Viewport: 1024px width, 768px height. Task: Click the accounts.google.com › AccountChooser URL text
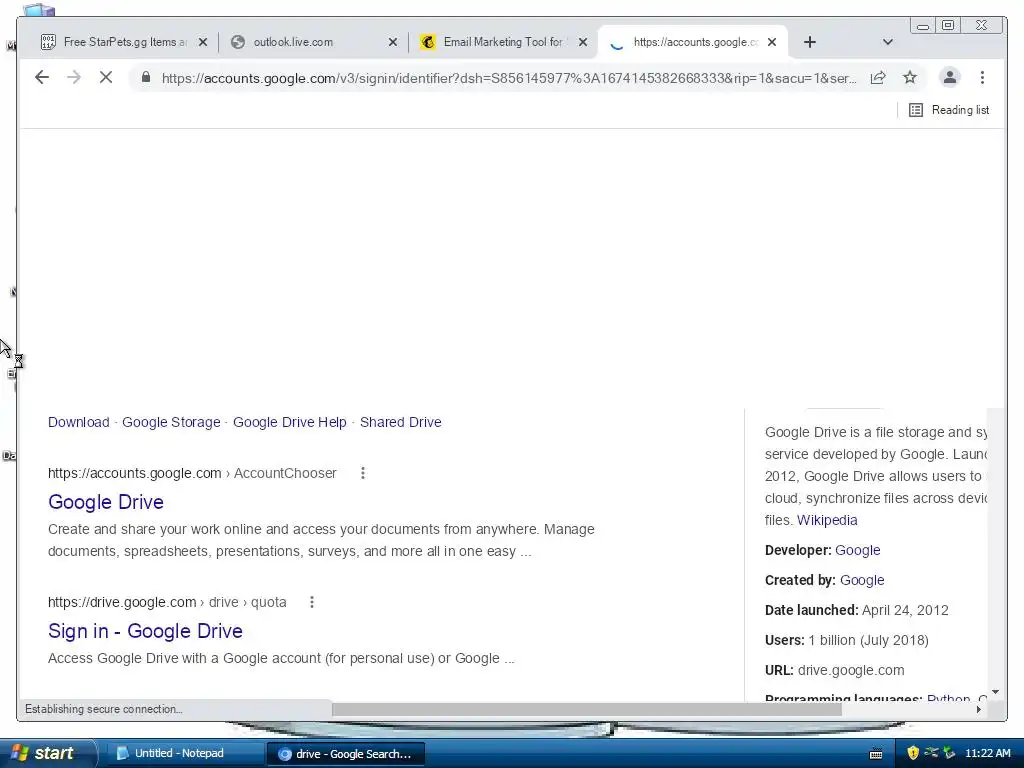pos(192,473)
